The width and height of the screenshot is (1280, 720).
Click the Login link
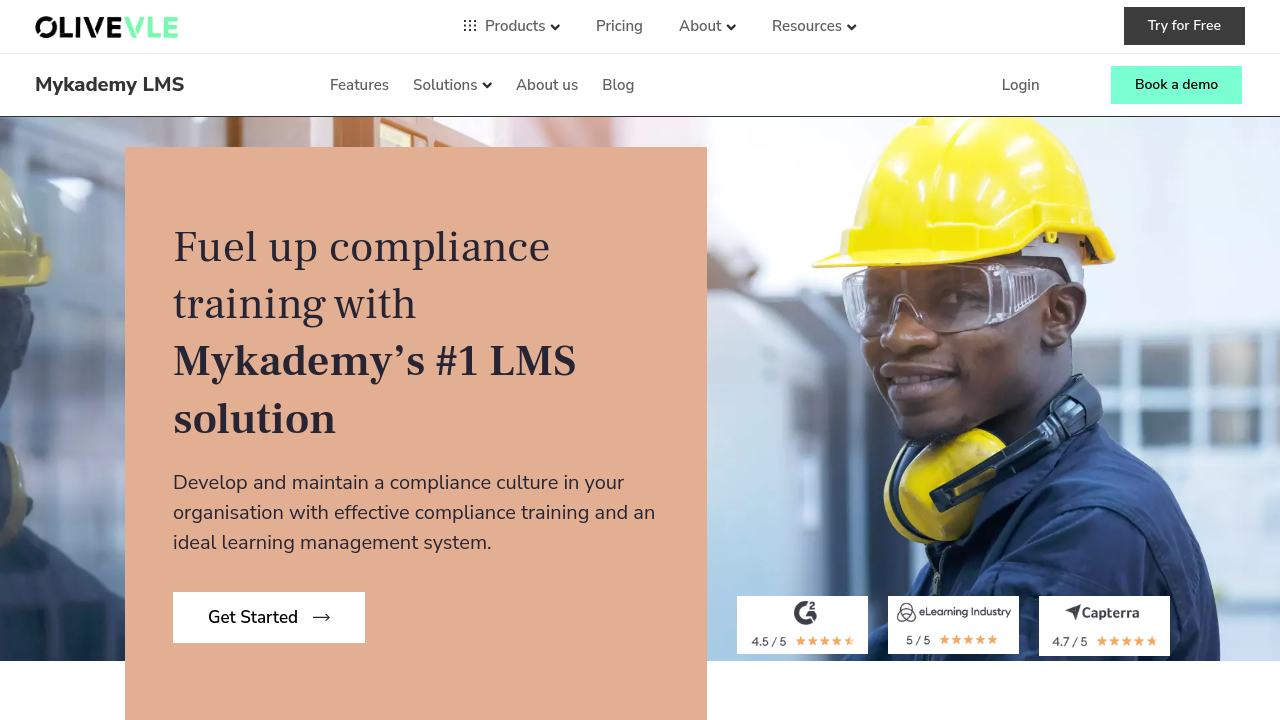[x=1020, y=85]
